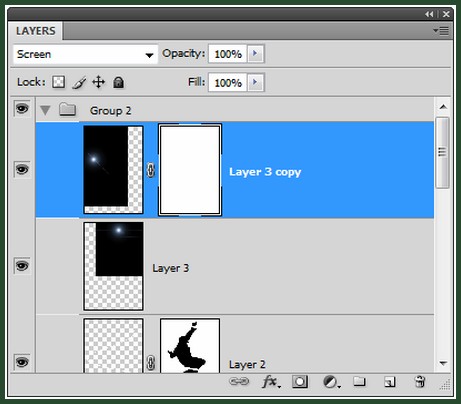The image size is (461, 404).
Task: Click the Opacity 100% input field
Action: (x=228, y=54)
